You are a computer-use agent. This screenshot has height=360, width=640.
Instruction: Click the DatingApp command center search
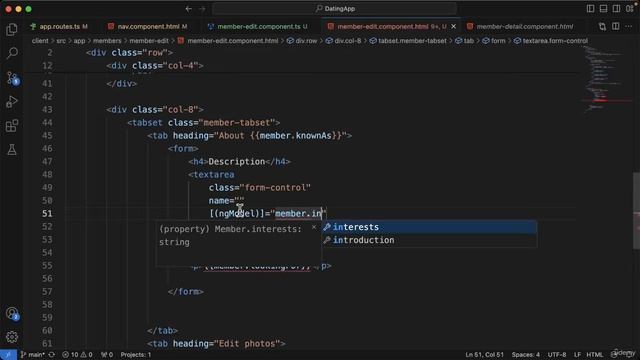335,9
